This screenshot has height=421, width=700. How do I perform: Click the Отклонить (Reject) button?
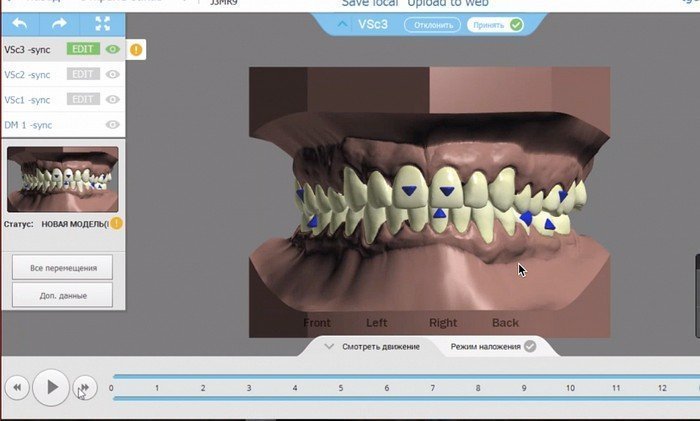point(432,25)
